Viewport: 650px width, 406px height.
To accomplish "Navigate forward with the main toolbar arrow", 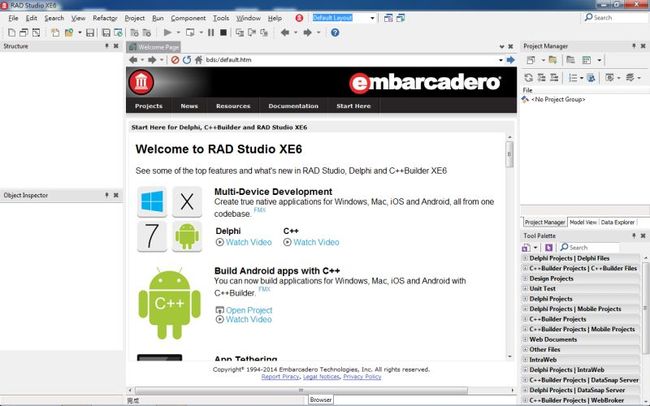I will [x=307, y=32].
